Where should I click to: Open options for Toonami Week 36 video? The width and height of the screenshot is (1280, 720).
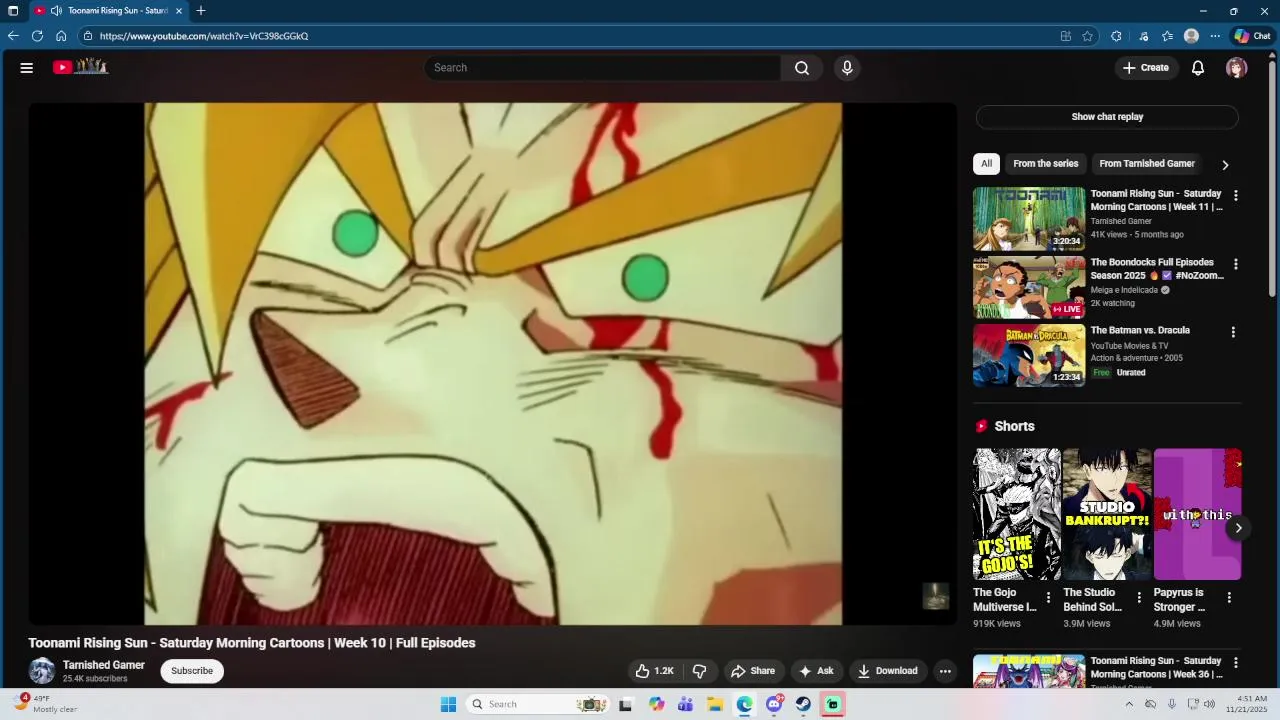click(x=1236, y=663)
